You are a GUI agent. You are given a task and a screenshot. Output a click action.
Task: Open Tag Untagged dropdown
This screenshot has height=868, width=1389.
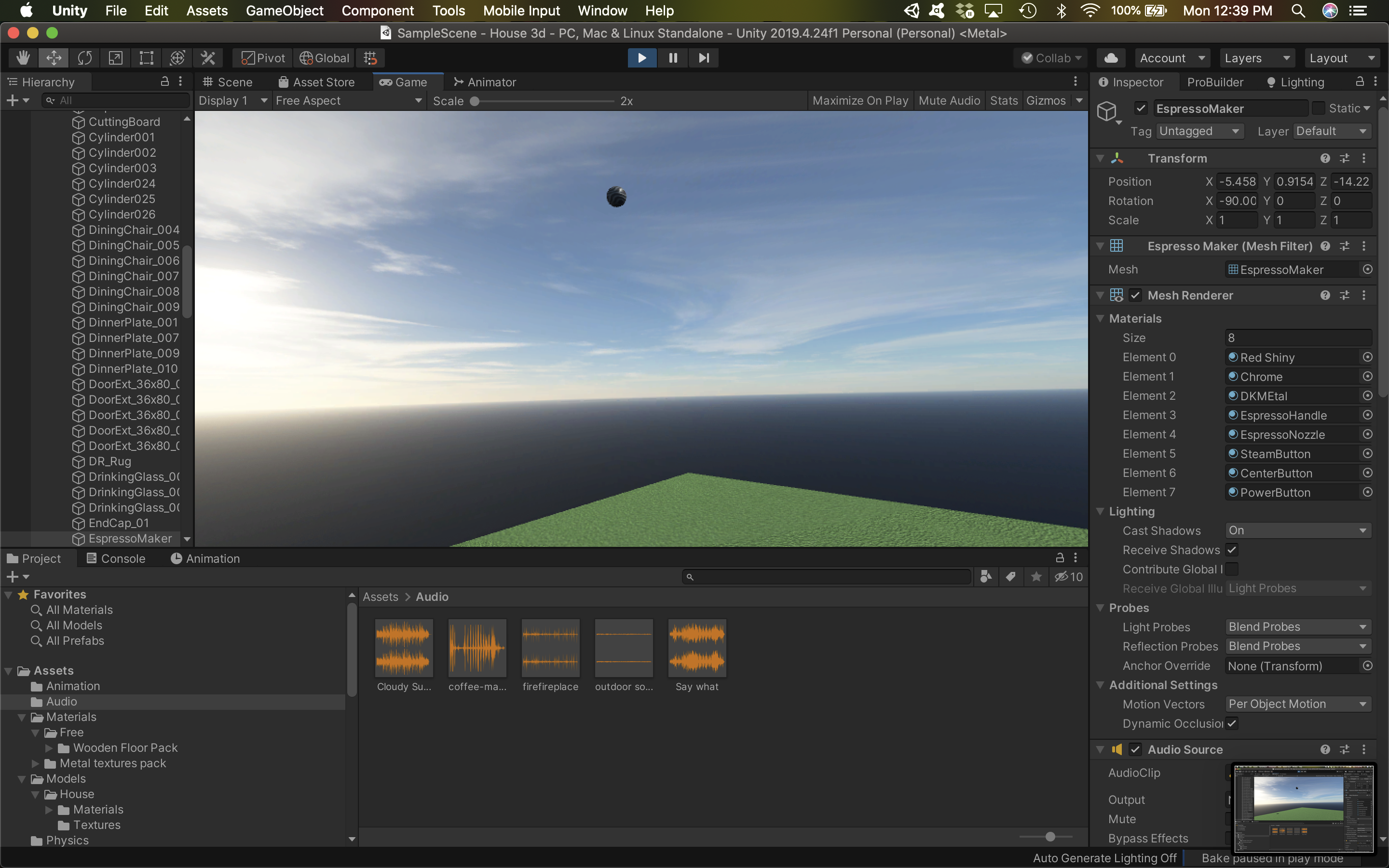coord(1199,131)
